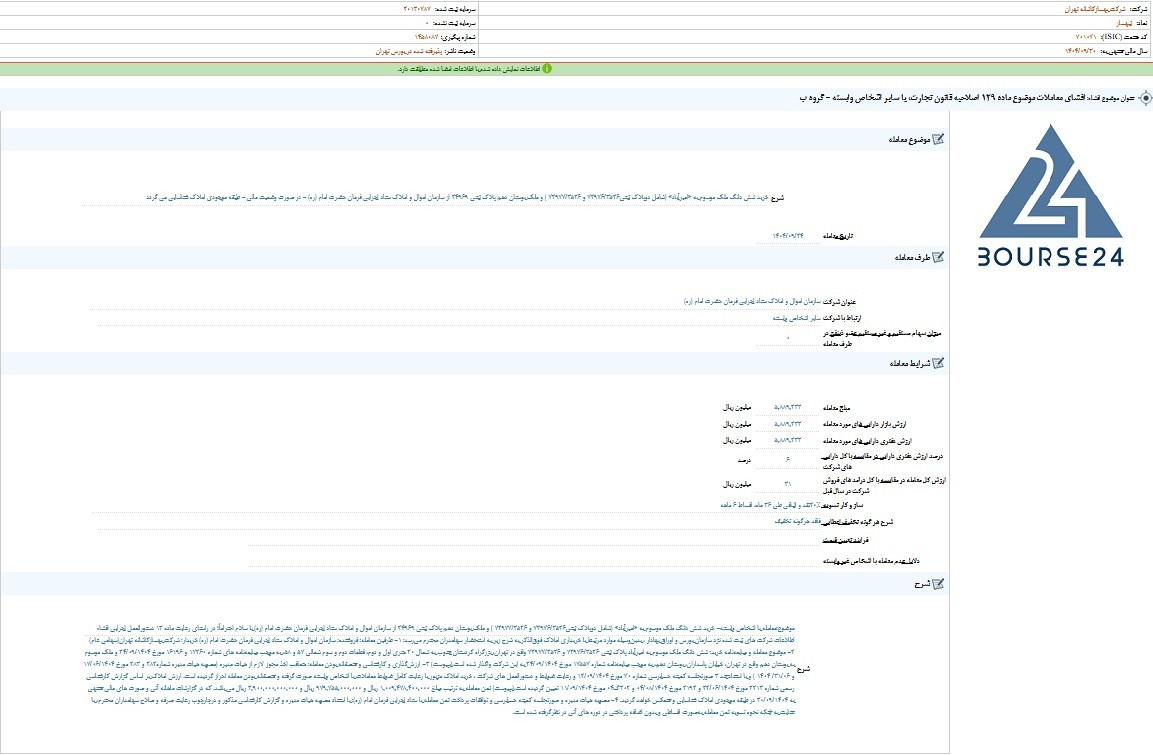Select the ticker symbol value after "نماد:"

tap(1122, 23)
